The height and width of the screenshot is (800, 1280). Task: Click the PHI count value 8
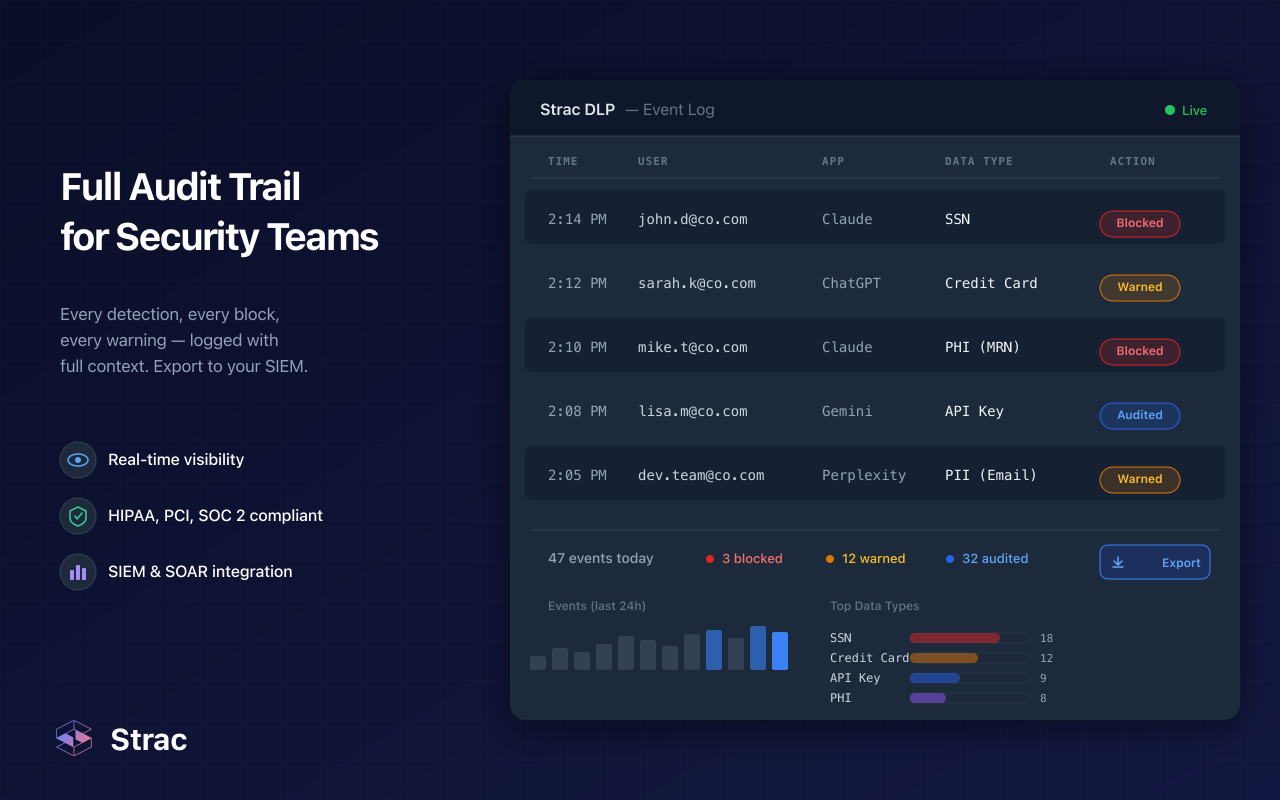coord(1043,698)
